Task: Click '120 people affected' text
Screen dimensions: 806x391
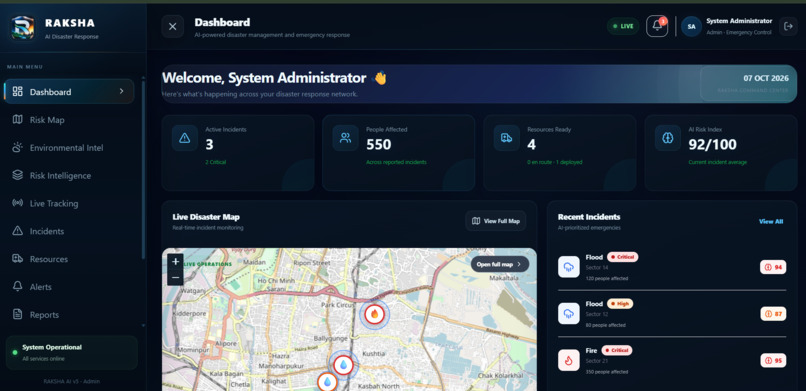Action: [607, 278]
